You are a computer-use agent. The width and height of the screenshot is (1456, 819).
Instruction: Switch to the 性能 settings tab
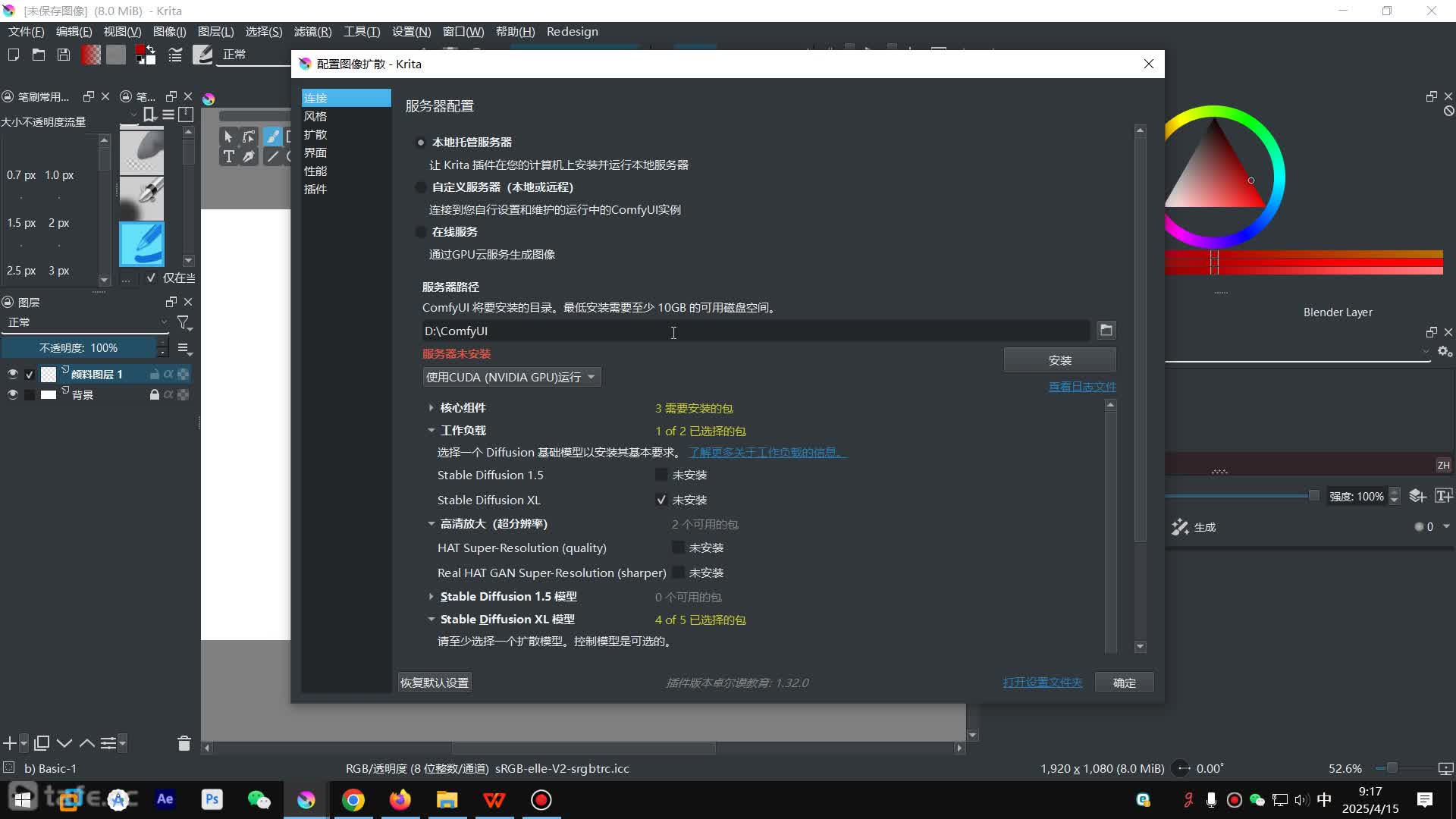click(346, 171)
